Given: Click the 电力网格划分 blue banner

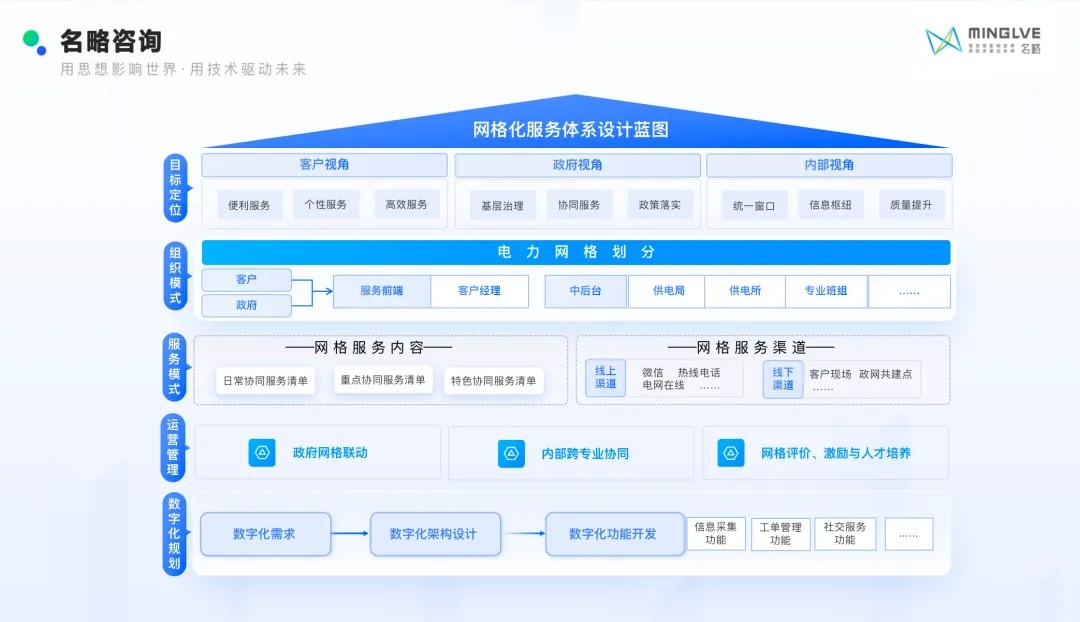Looking at the screenshot, I should 576,252.
